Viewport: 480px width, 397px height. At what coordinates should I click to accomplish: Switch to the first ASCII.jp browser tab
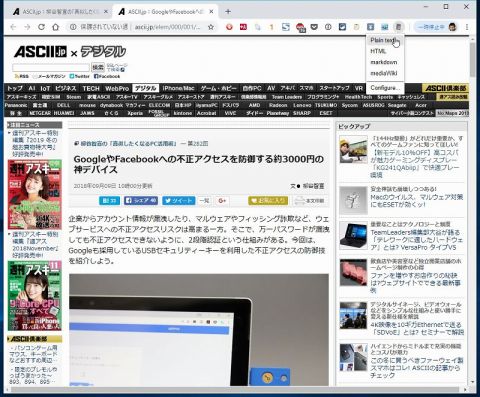tap(60, 12)
